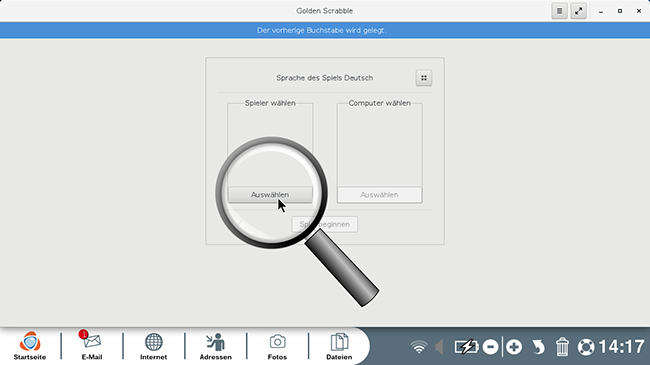
Task: Click Auswählen under Spieler wählen
Action: click(x=270, y=195)
